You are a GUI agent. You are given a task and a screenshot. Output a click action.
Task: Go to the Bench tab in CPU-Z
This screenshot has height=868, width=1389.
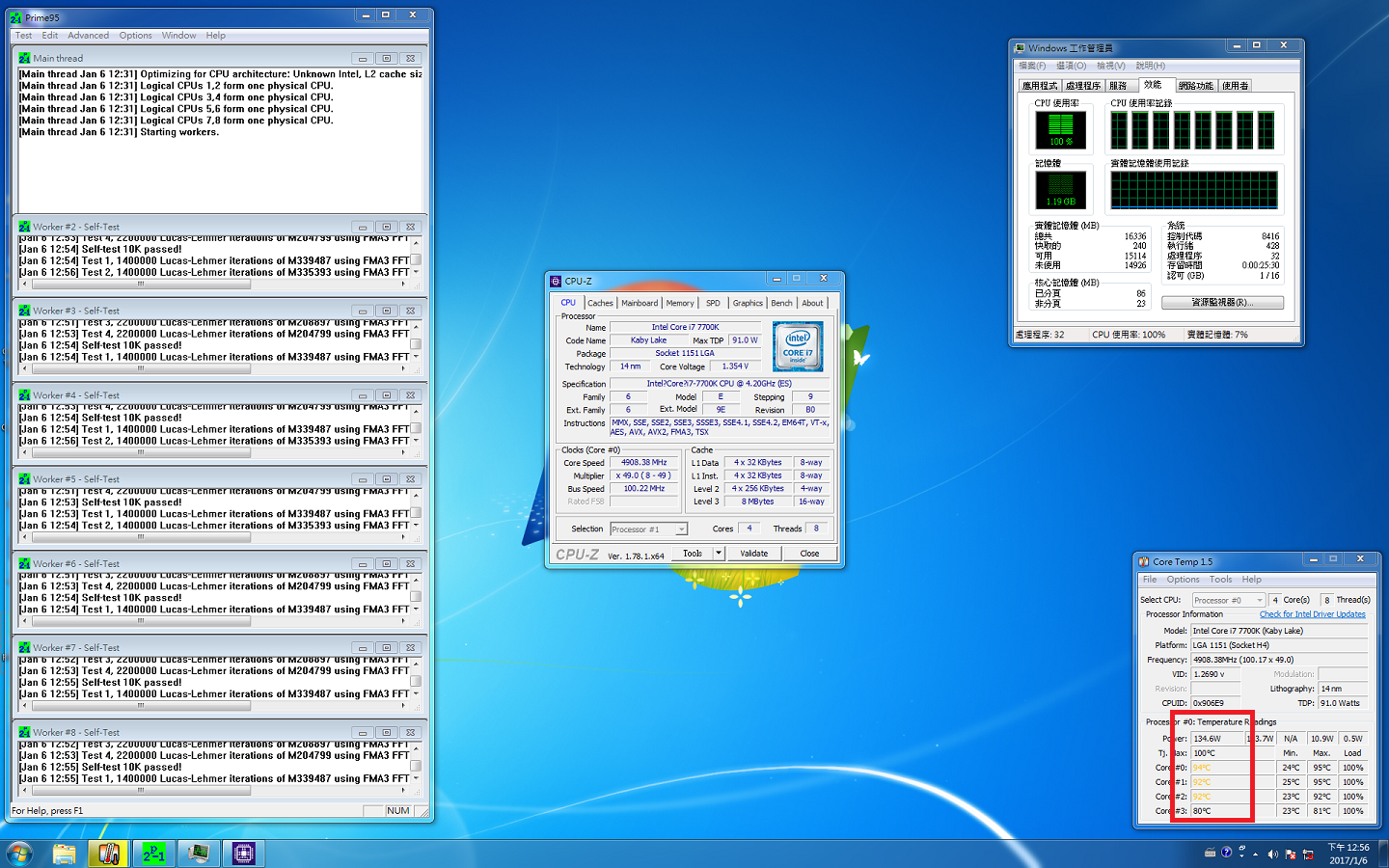coord(782,303)
